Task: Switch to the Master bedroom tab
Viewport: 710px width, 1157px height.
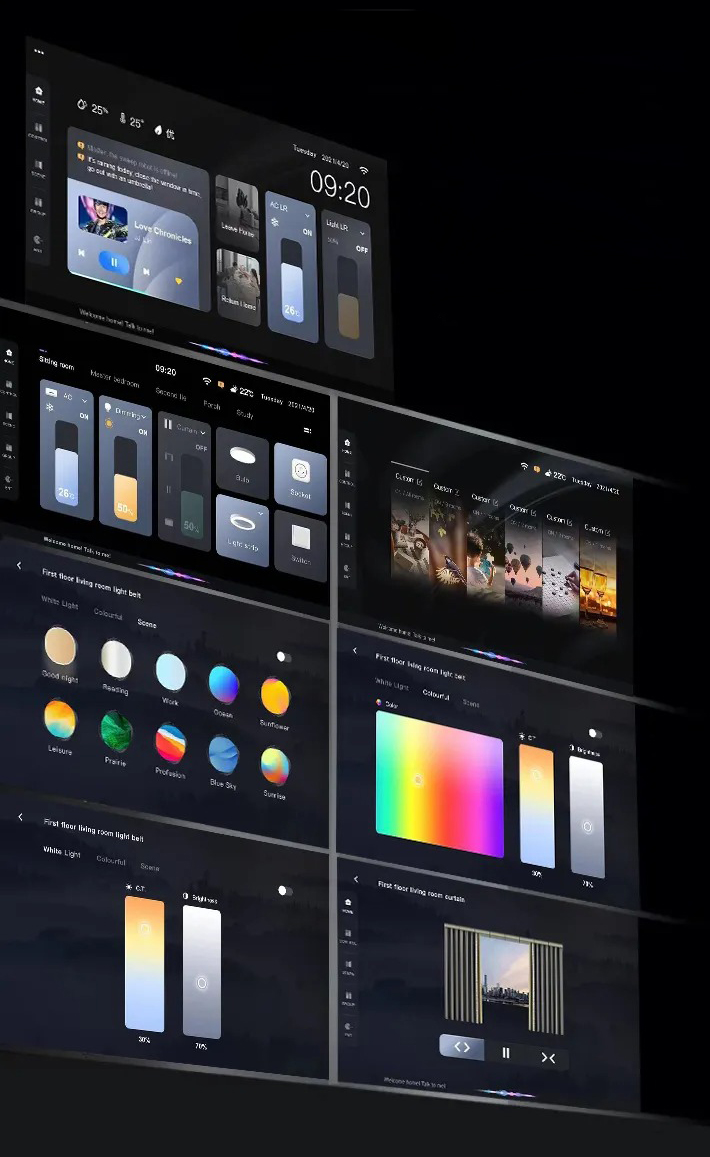Action: pos(114,379)
